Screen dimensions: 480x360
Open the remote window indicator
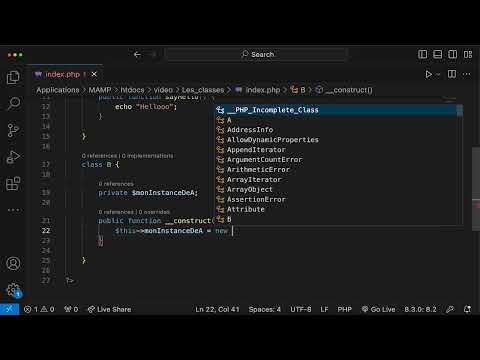click(9, 309)
